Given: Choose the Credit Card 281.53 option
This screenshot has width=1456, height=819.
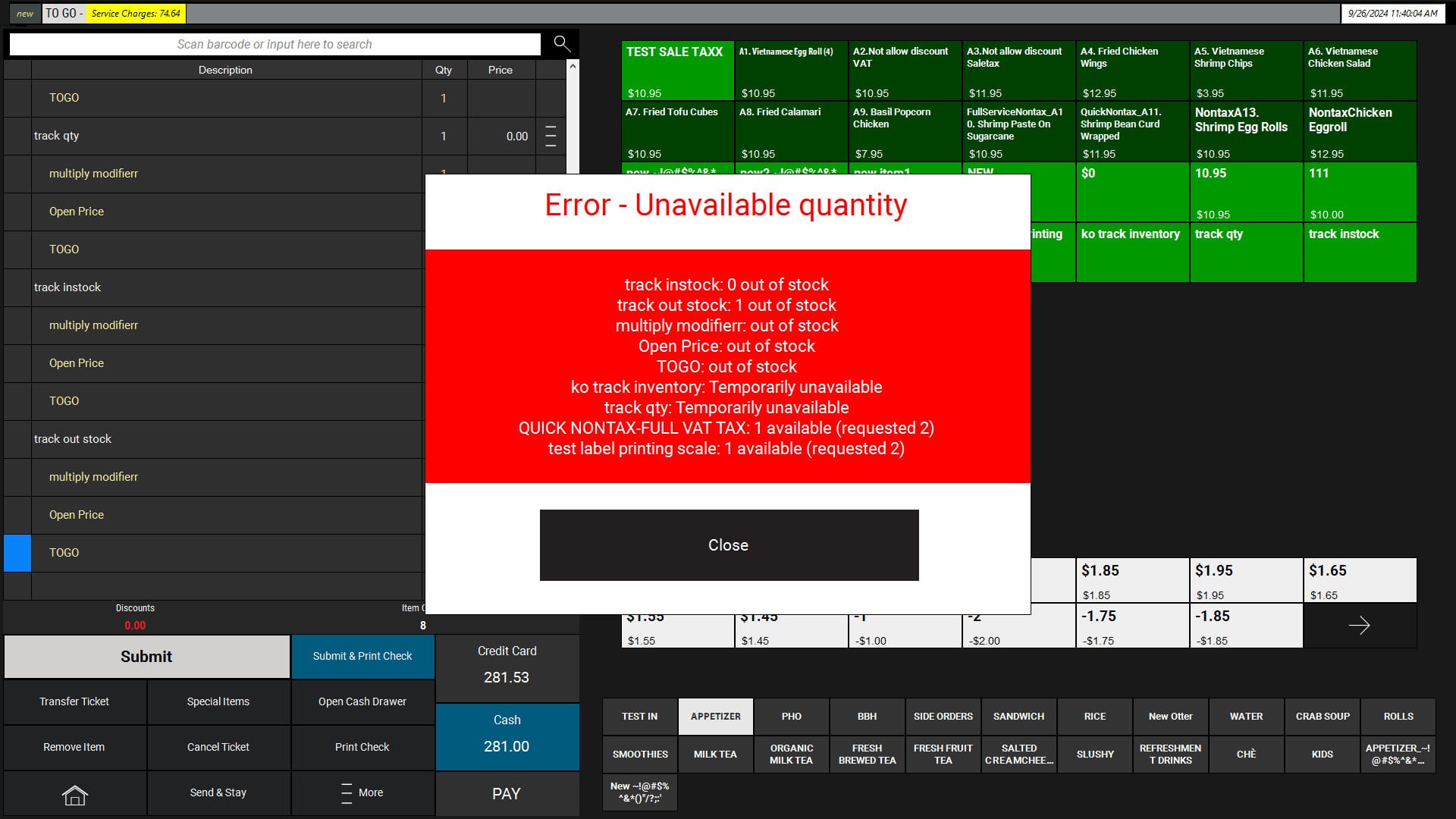Looking at the screenshot, I should pyautogui.click(x=507, y=667).
